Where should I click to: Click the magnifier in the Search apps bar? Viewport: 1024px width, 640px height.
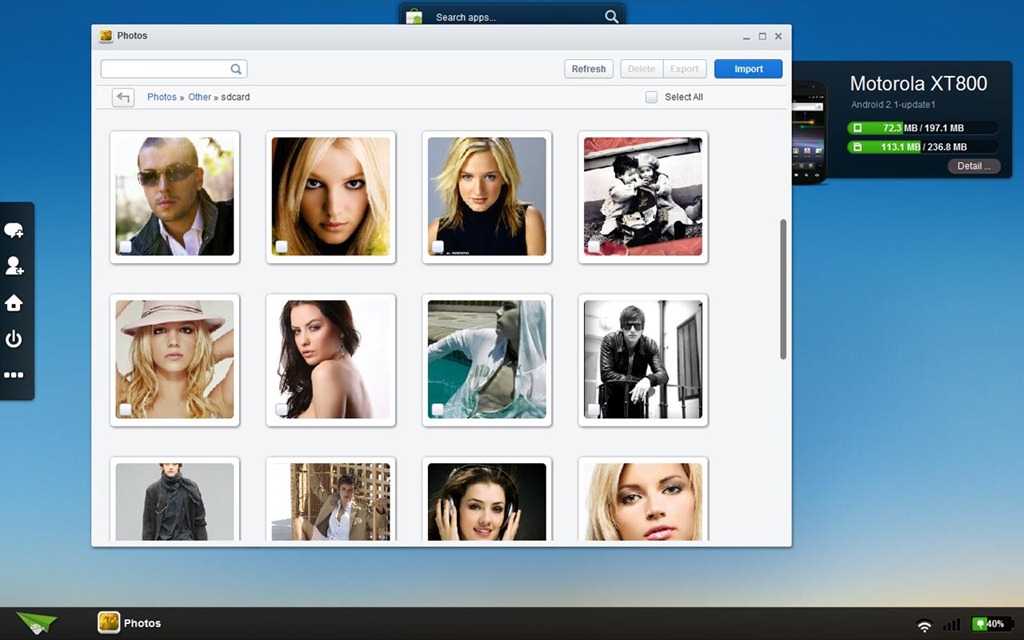[x=611, y=17]
